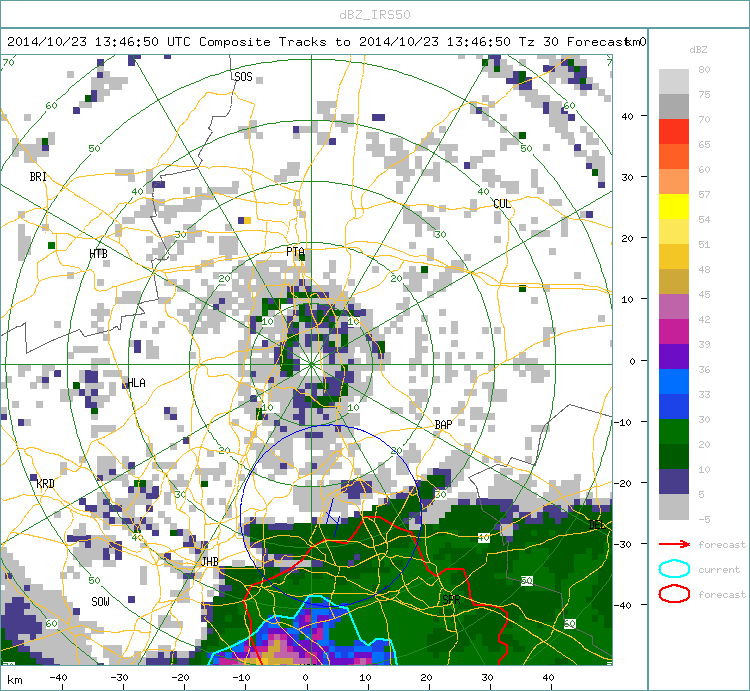Click the 42 dBZ pink swatch
The width and height of the screenshot is (750, 691).
(x=674, y=306)
